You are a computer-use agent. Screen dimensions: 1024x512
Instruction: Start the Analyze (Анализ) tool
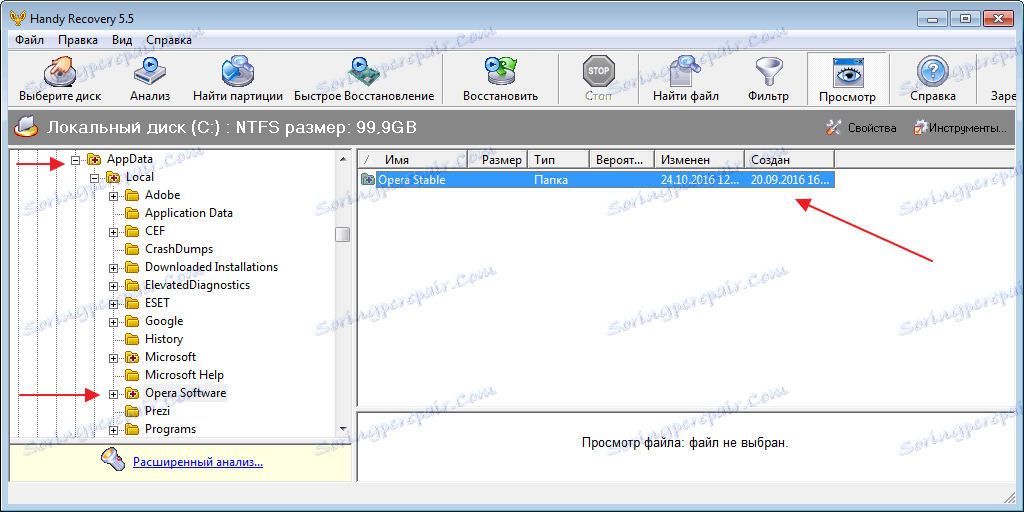point(150,79)
